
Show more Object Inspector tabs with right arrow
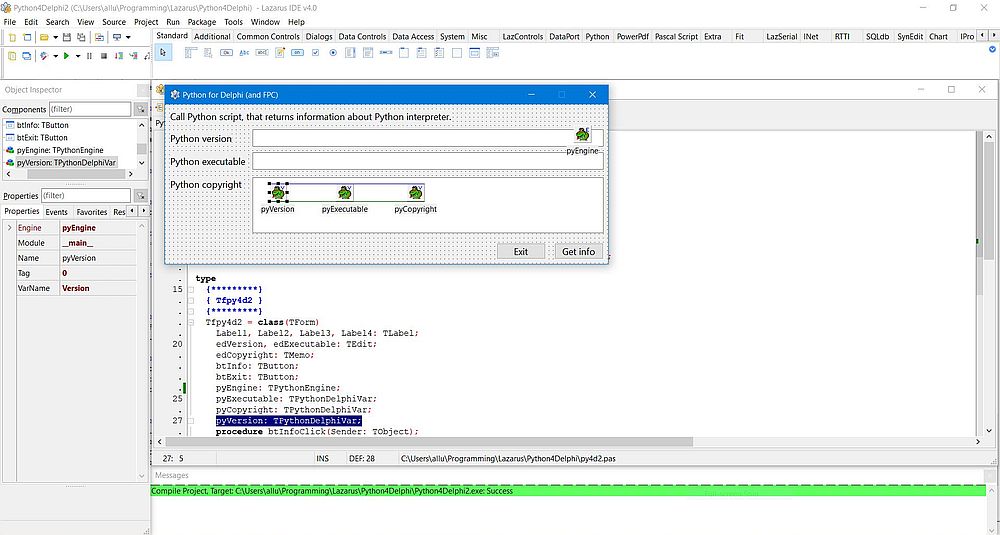tap(143, 211)
